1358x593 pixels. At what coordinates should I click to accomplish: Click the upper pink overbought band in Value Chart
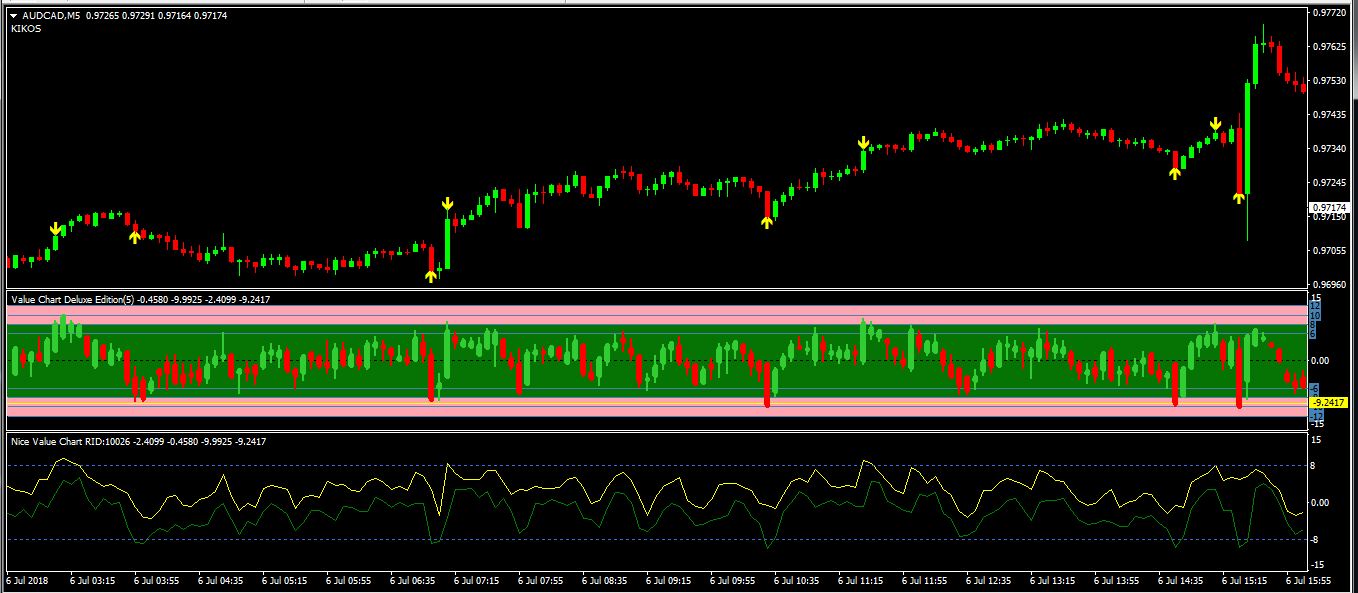600,312
